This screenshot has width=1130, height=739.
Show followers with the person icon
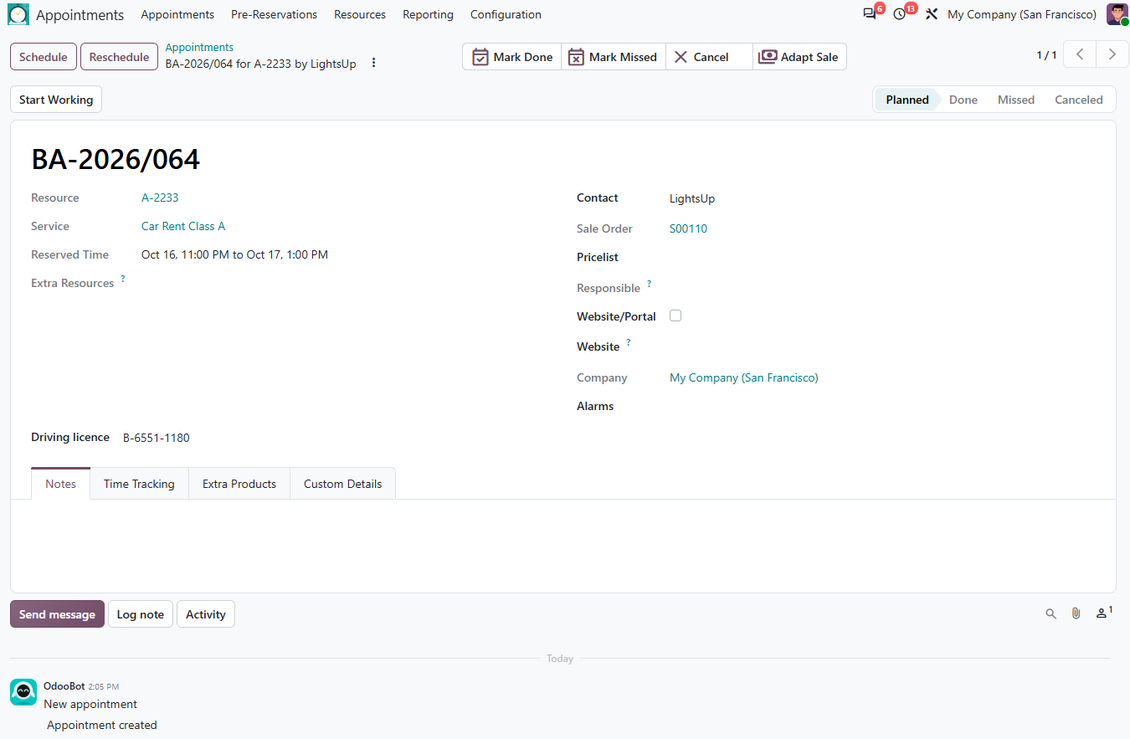pyautogui.click(x=1104, y=613)
